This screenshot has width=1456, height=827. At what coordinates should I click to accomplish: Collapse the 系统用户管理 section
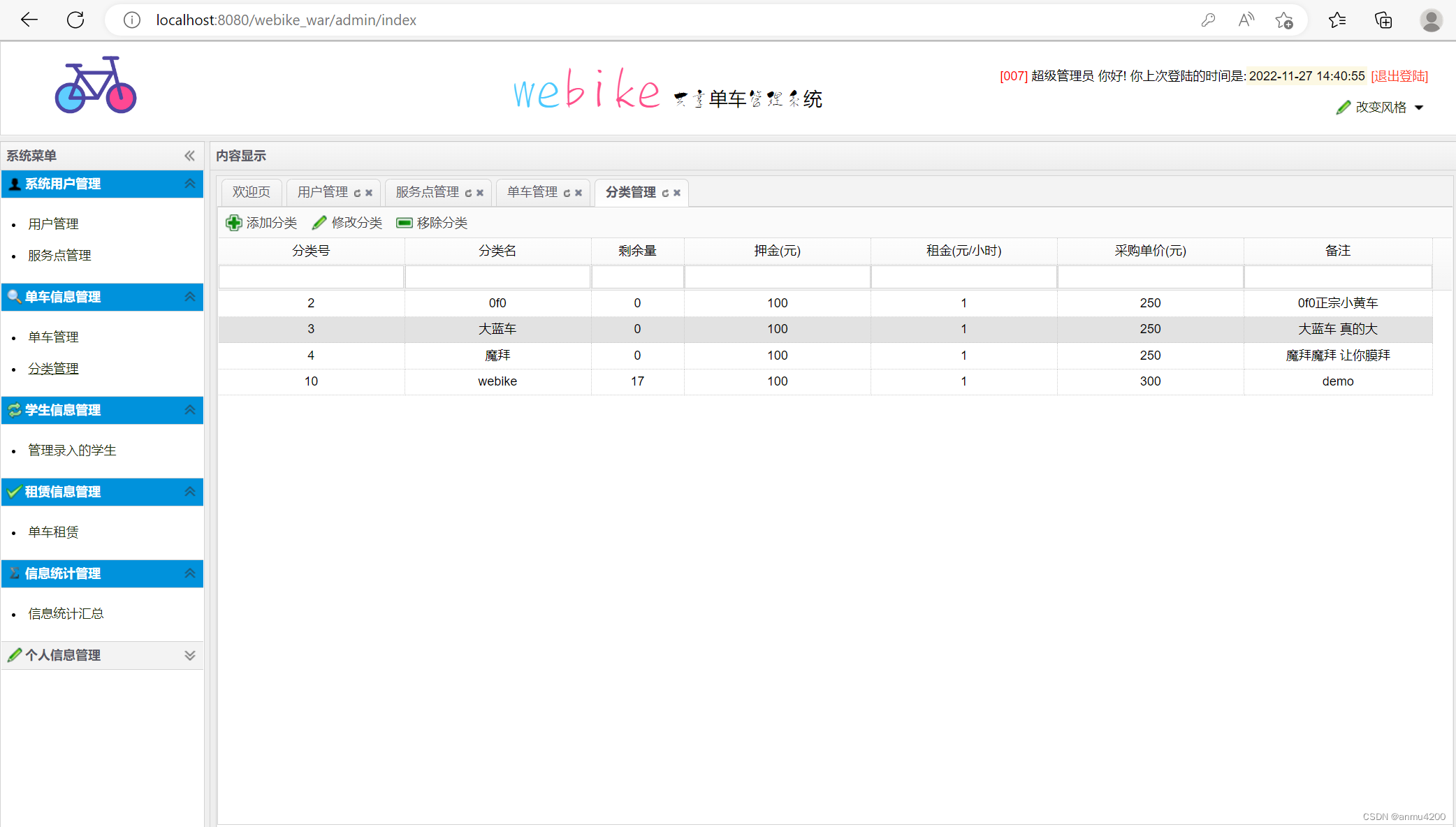[x=189, y=184]
